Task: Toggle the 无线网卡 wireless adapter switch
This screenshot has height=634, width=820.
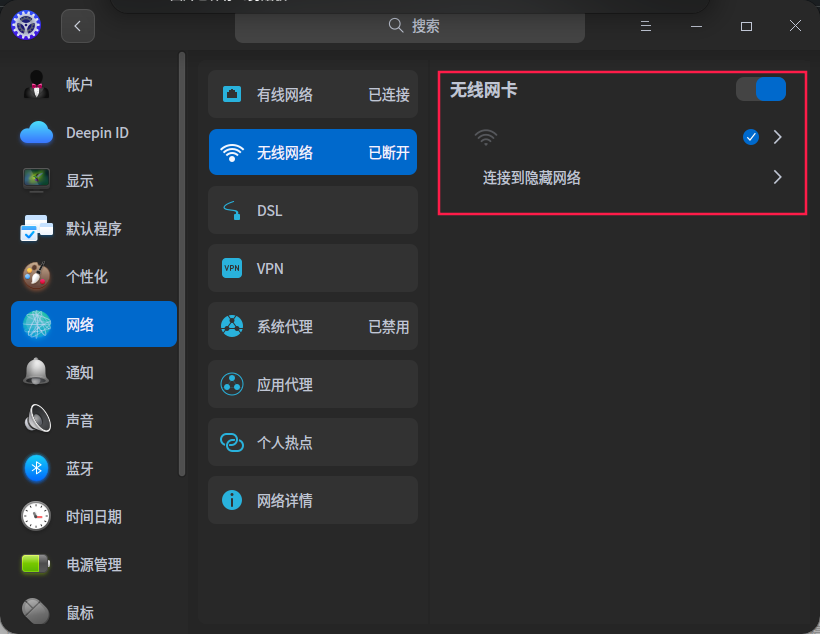Action: click(x=761, y=89)
